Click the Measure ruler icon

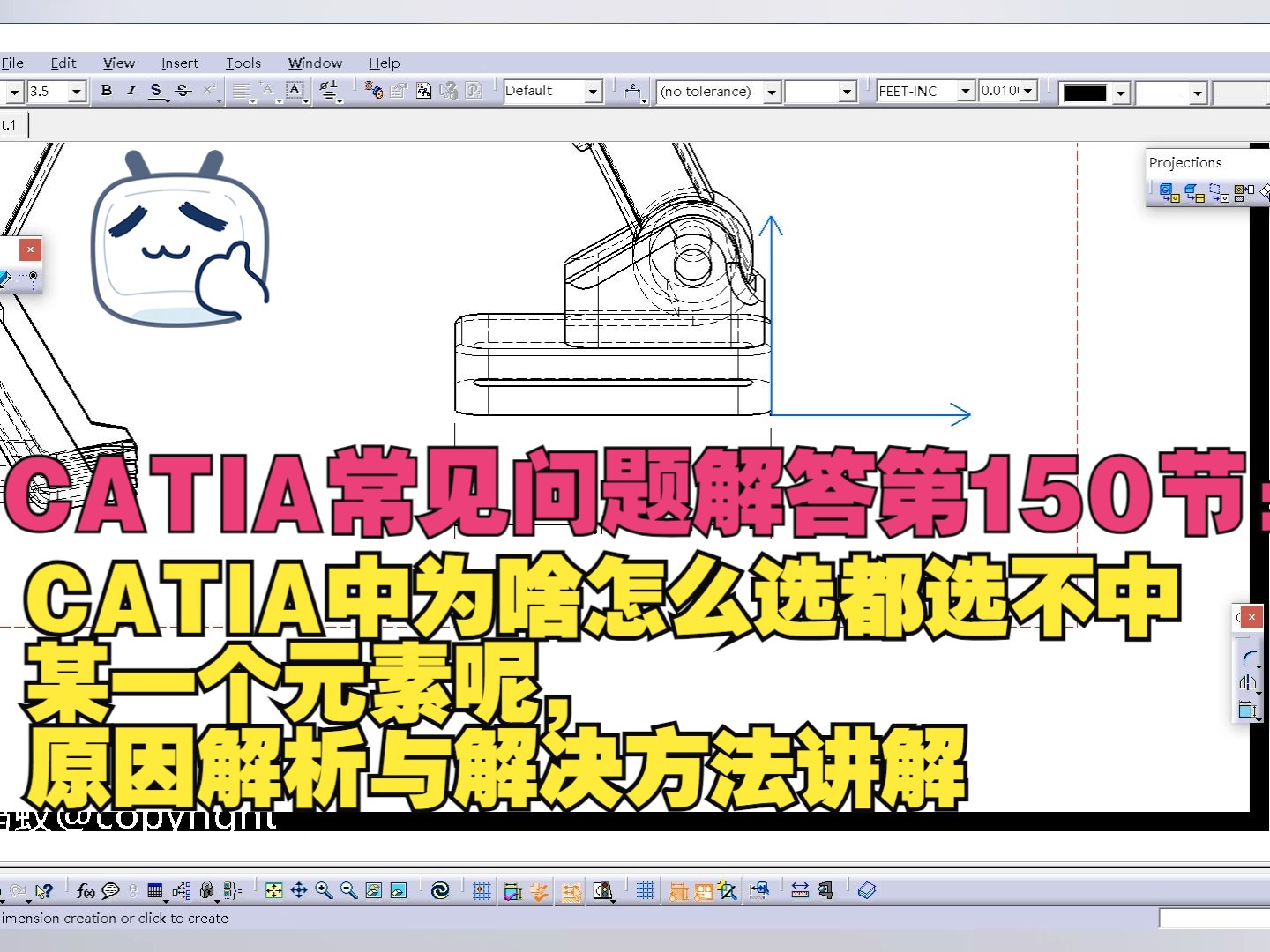pyautogui.click(x=800, y=890)
